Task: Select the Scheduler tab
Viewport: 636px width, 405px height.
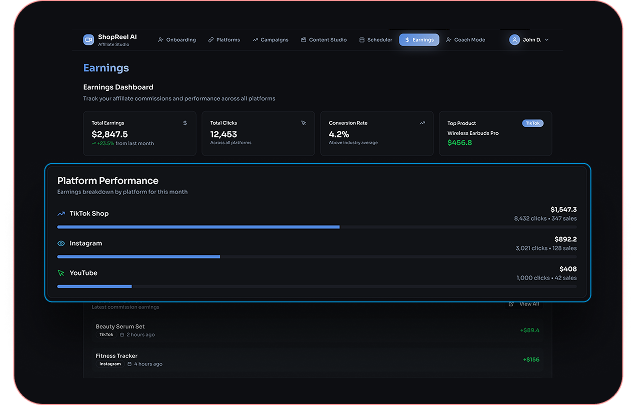Action: pyautogui.click(x=376, y=40)
